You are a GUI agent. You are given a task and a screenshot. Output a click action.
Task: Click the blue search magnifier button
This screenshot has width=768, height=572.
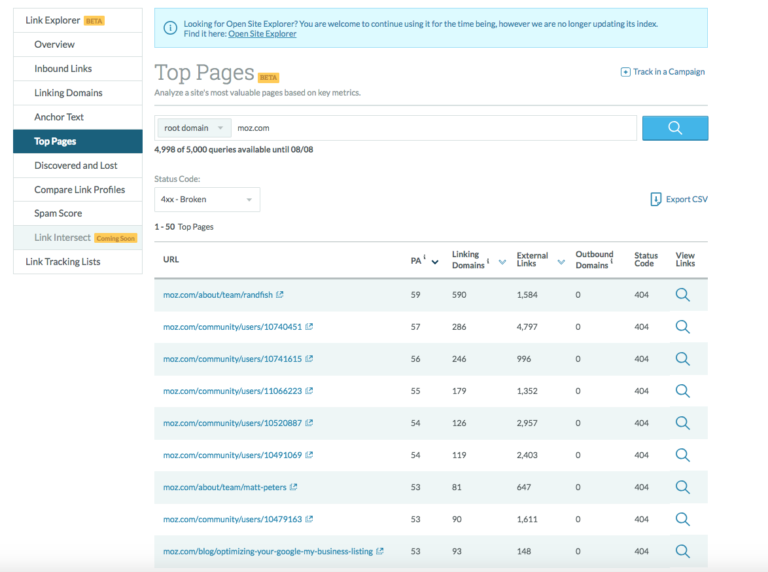point(675,128)
